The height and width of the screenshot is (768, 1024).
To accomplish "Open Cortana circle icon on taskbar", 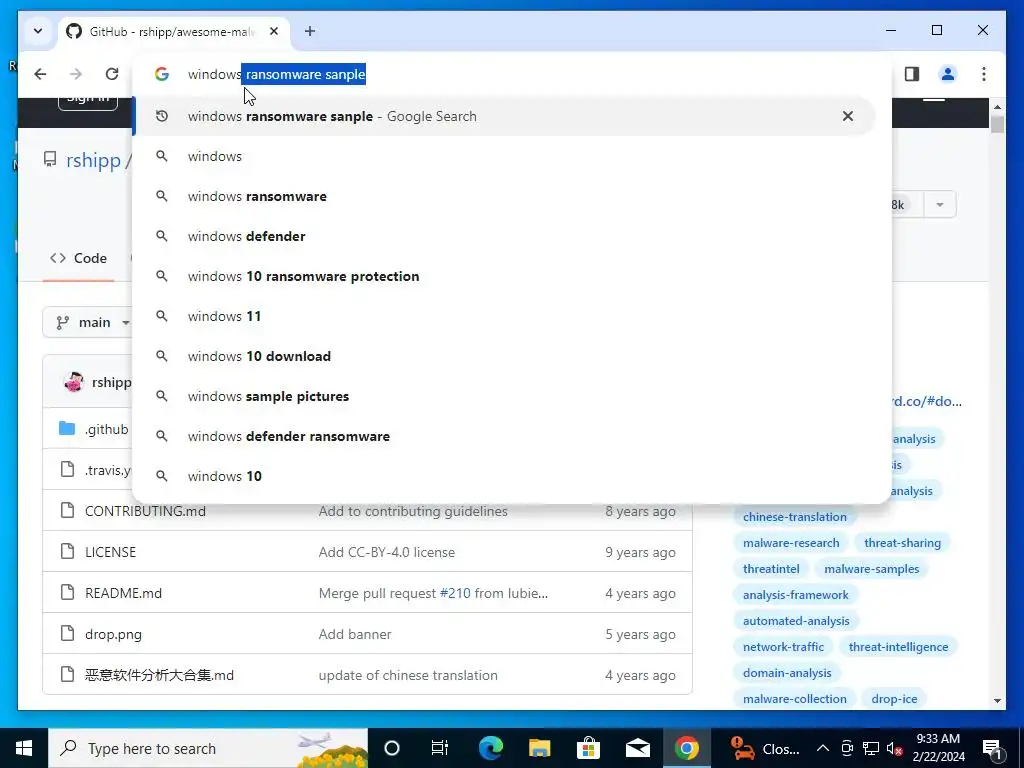I will point(392,748).
